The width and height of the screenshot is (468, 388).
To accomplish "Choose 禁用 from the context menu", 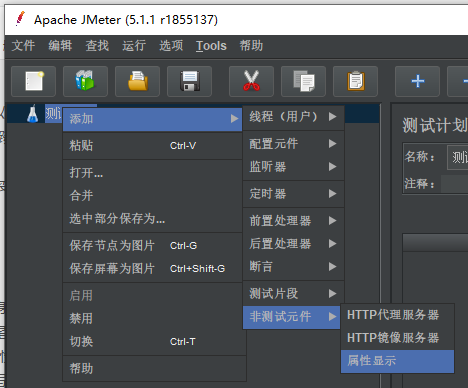I will coord(152,319).
